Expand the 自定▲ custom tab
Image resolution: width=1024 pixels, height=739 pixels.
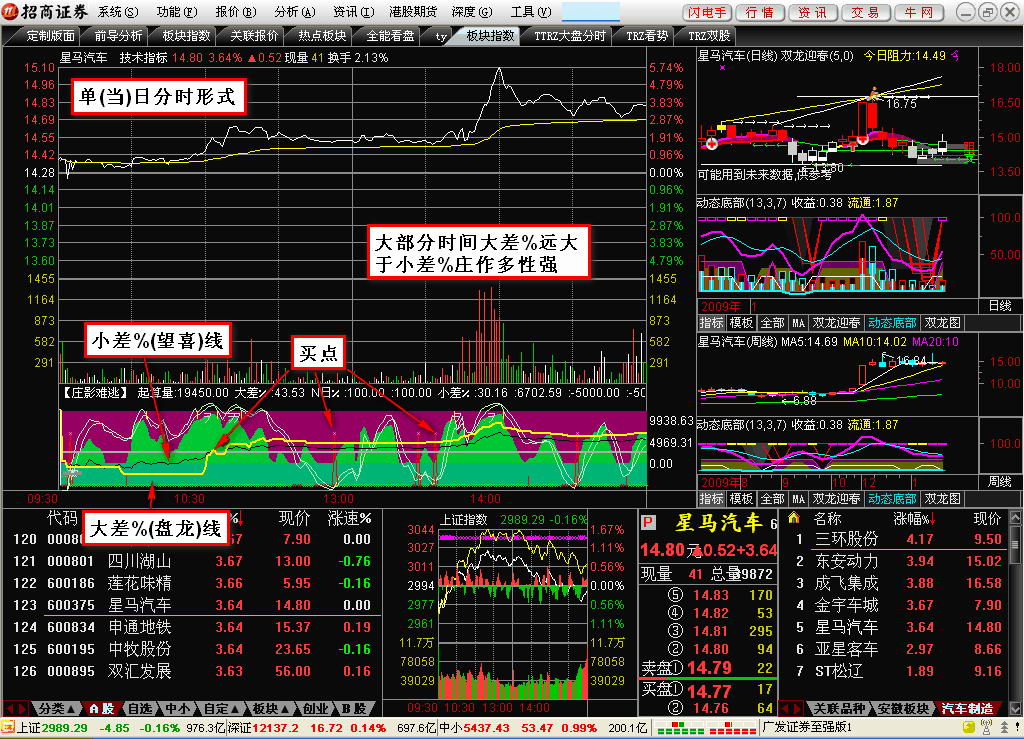(x=221, y=708)
